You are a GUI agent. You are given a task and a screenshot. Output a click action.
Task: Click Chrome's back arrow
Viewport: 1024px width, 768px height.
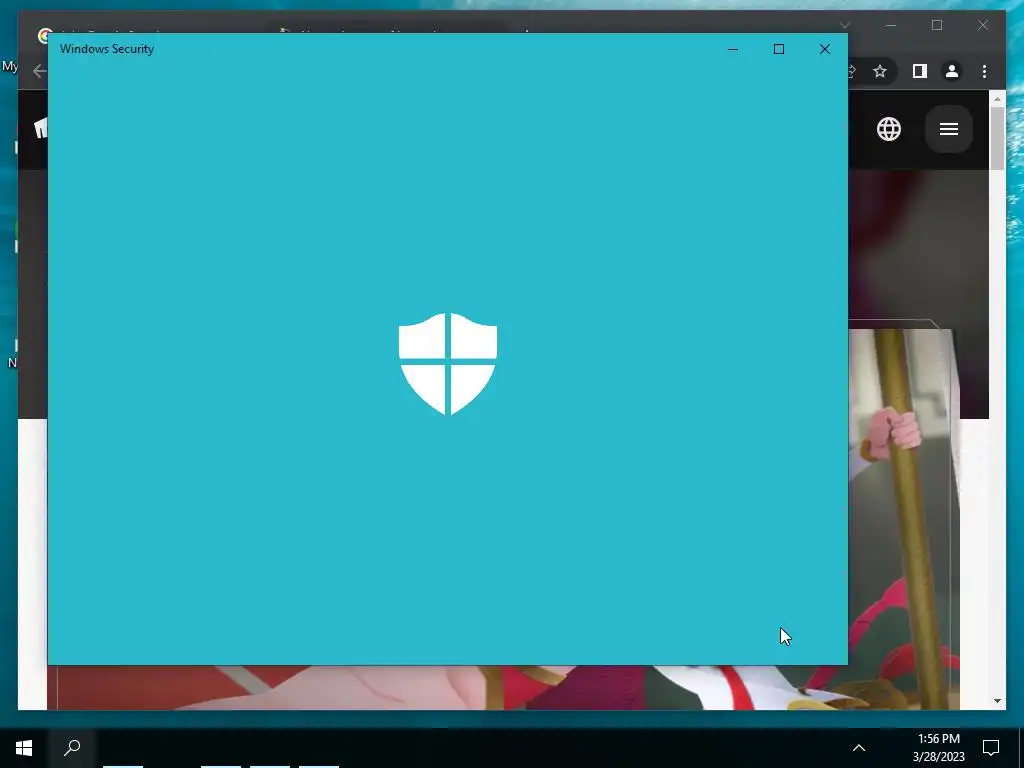39,71
